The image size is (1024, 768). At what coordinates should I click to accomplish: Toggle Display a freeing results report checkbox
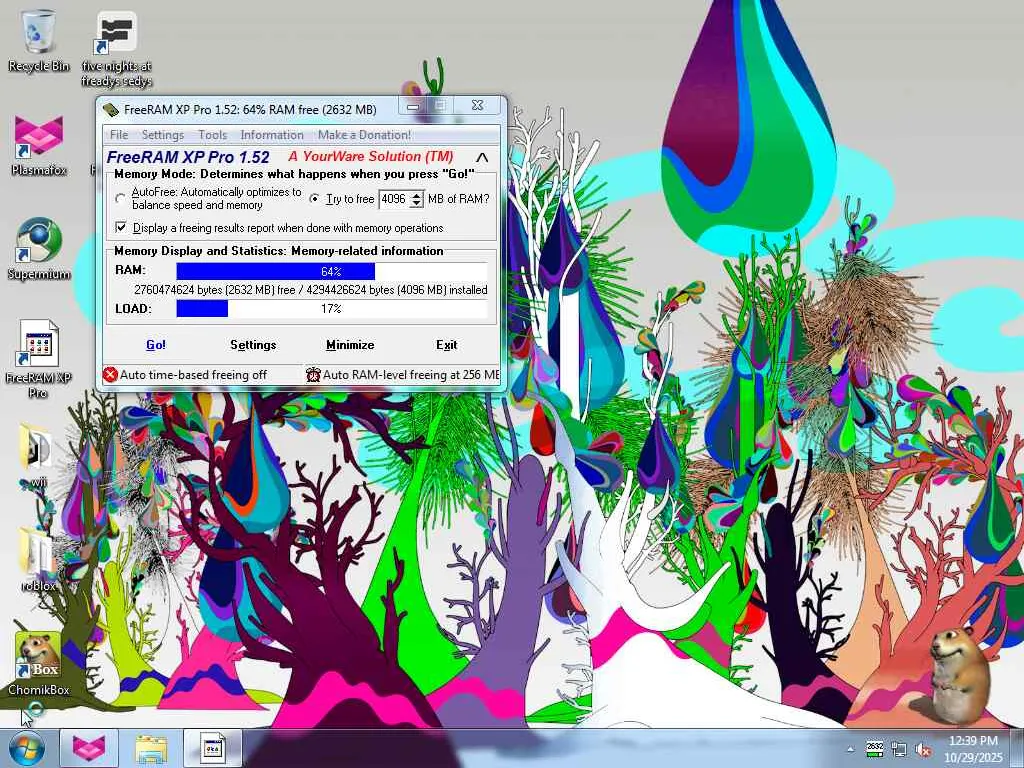[x=121, y=227]
